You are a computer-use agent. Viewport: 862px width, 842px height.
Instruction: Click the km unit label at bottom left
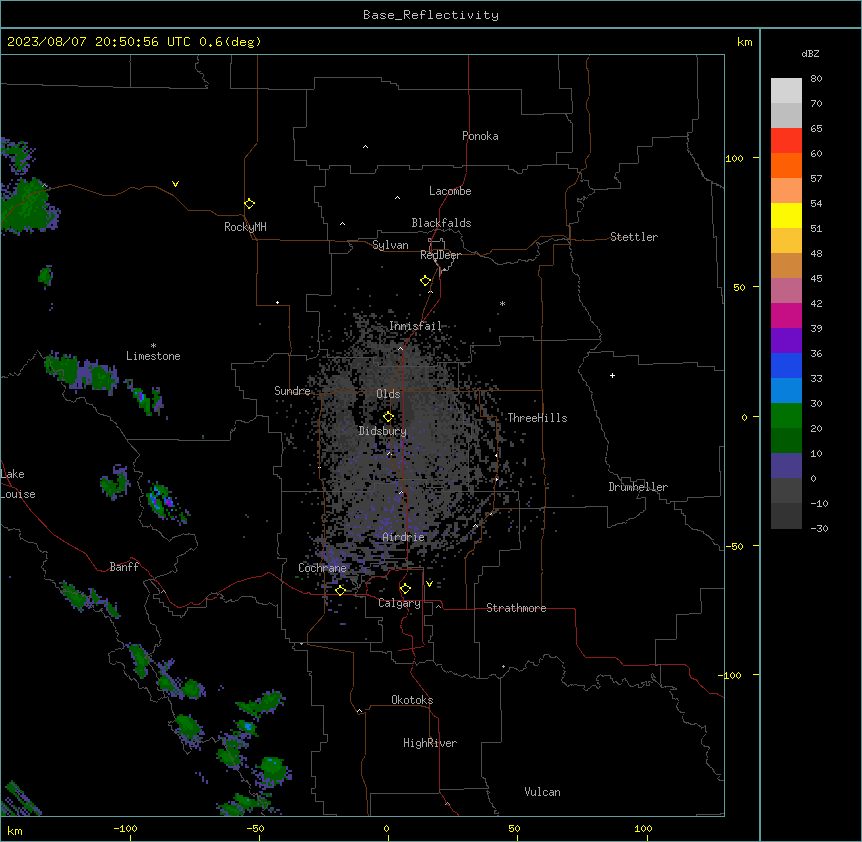click(x=15, y=830)
